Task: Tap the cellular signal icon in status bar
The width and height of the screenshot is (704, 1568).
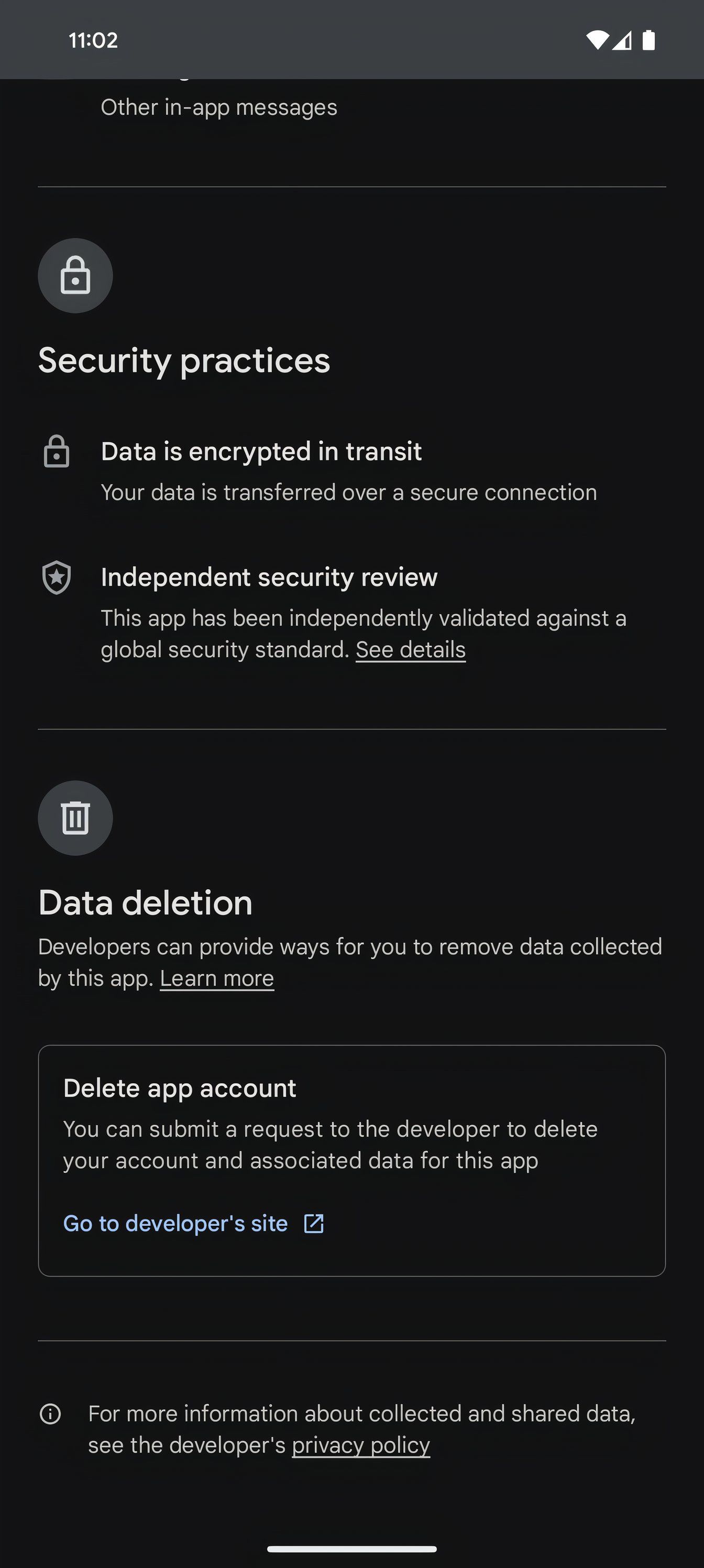Action: pyautogui.click(x=623, y=40)
